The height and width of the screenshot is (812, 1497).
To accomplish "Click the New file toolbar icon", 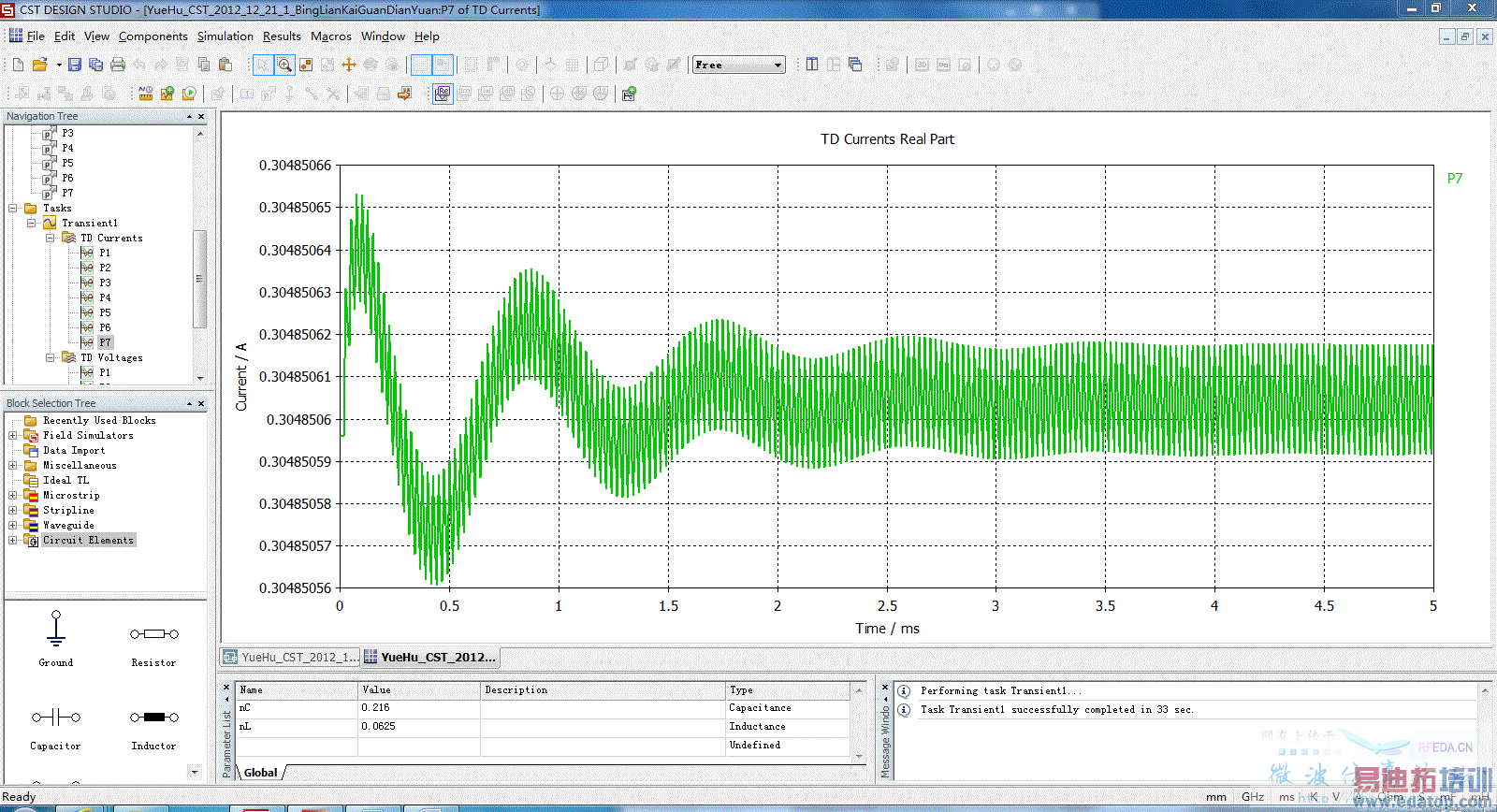I will tap(18, 65).
